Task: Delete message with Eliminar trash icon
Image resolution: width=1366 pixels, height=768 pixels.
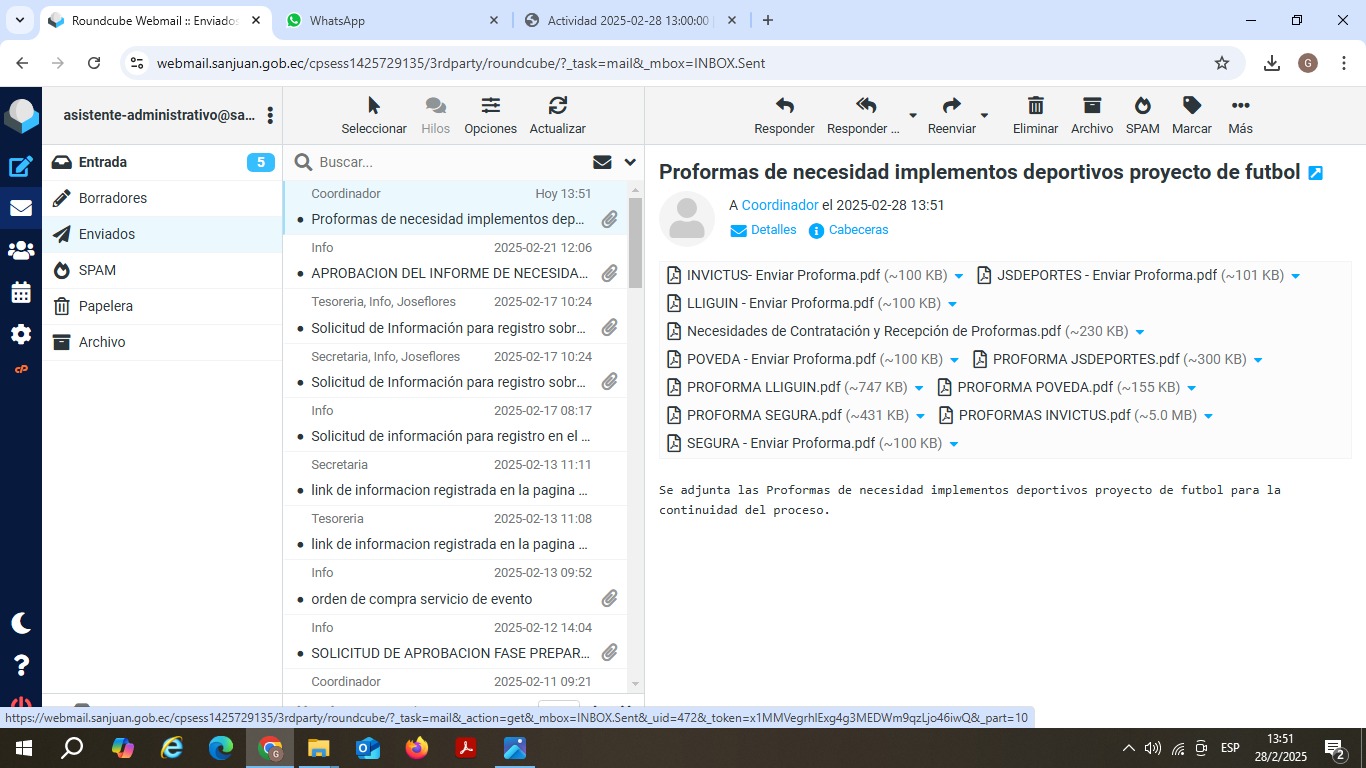Action: click(1035, 106)
